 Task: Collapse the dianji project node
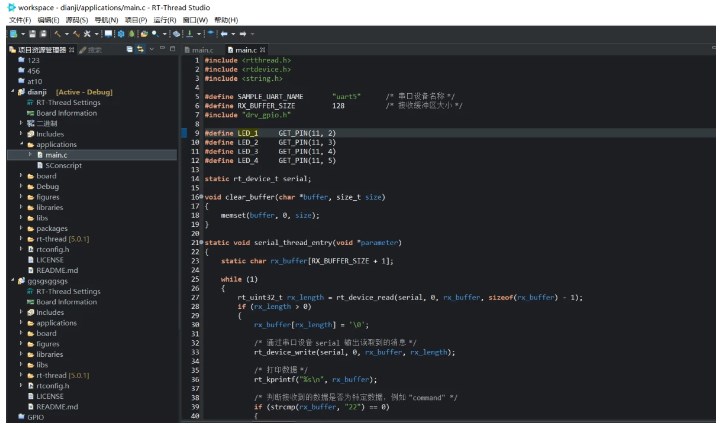(12, 92)
